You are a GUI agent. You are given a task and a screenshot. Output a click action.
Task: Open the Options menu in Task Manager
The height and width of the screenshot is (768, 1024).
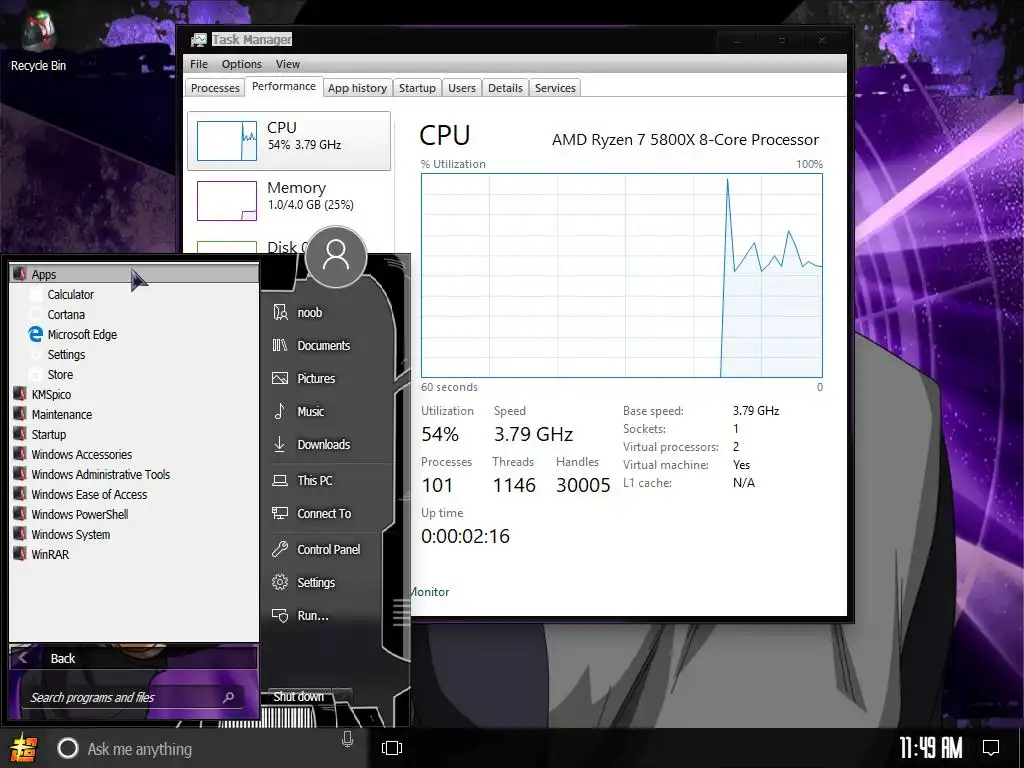242,64
